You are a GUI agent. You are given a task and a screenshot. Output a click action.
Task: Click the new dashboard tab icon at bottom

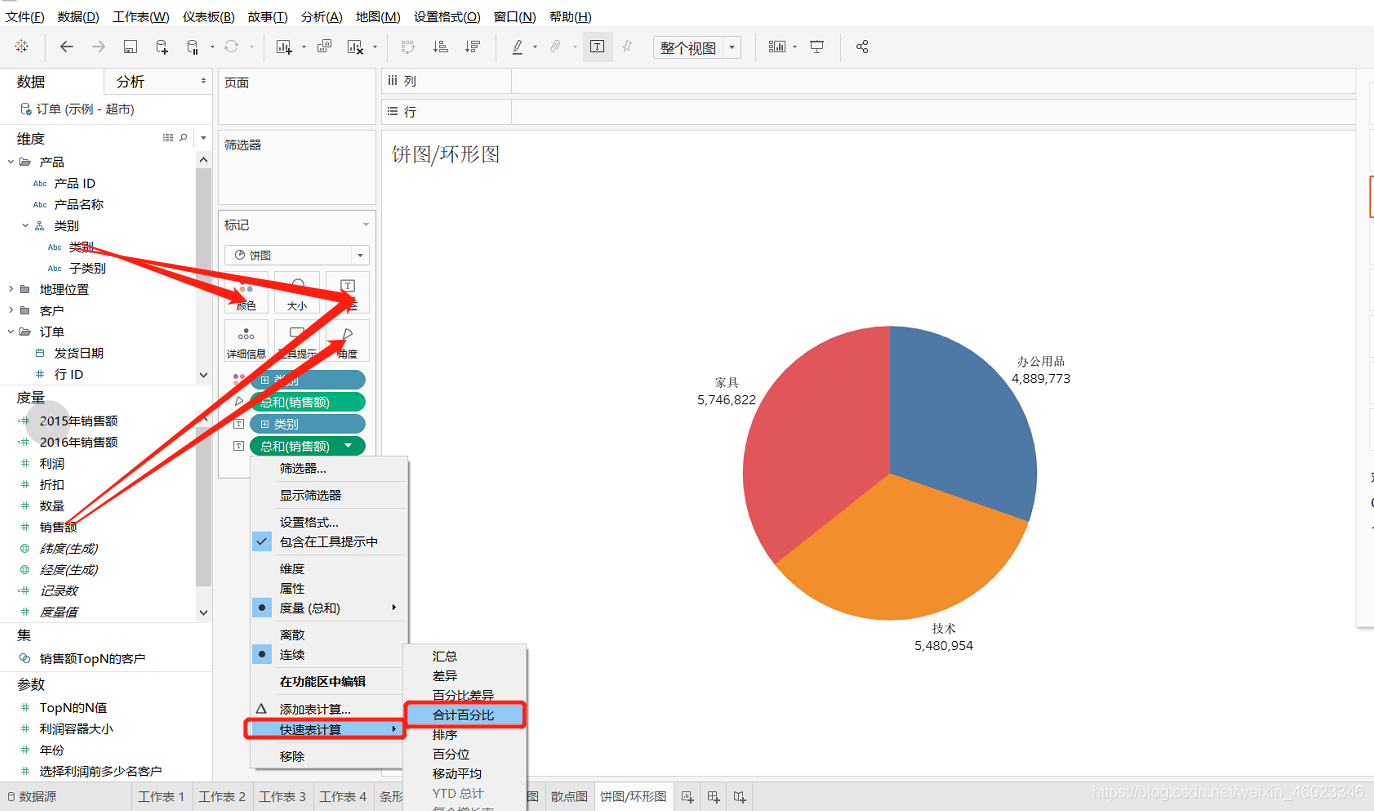click(x=713, y=797)
